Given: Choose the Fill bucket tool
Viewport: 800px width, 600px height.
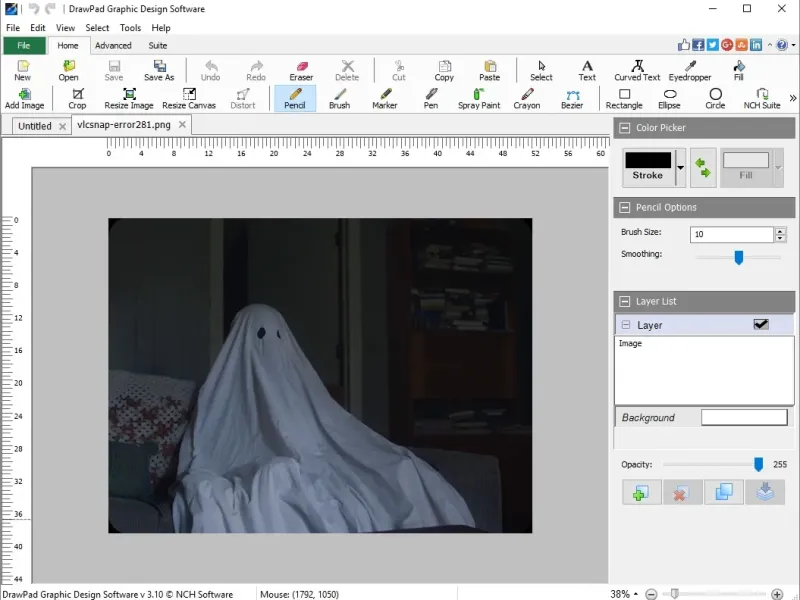Looking at the screenshot, I should 738,70.
